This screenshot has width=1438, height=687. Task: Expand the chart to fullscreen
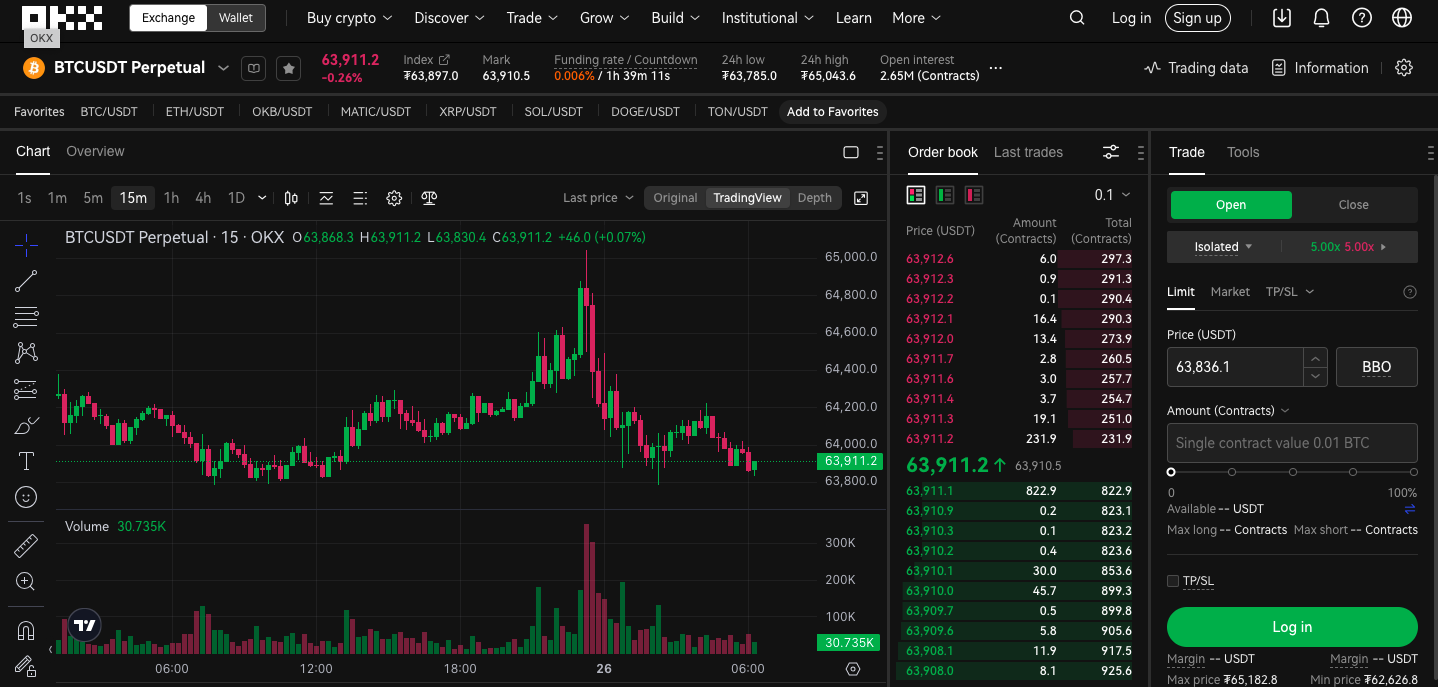(x=861, y=198)
